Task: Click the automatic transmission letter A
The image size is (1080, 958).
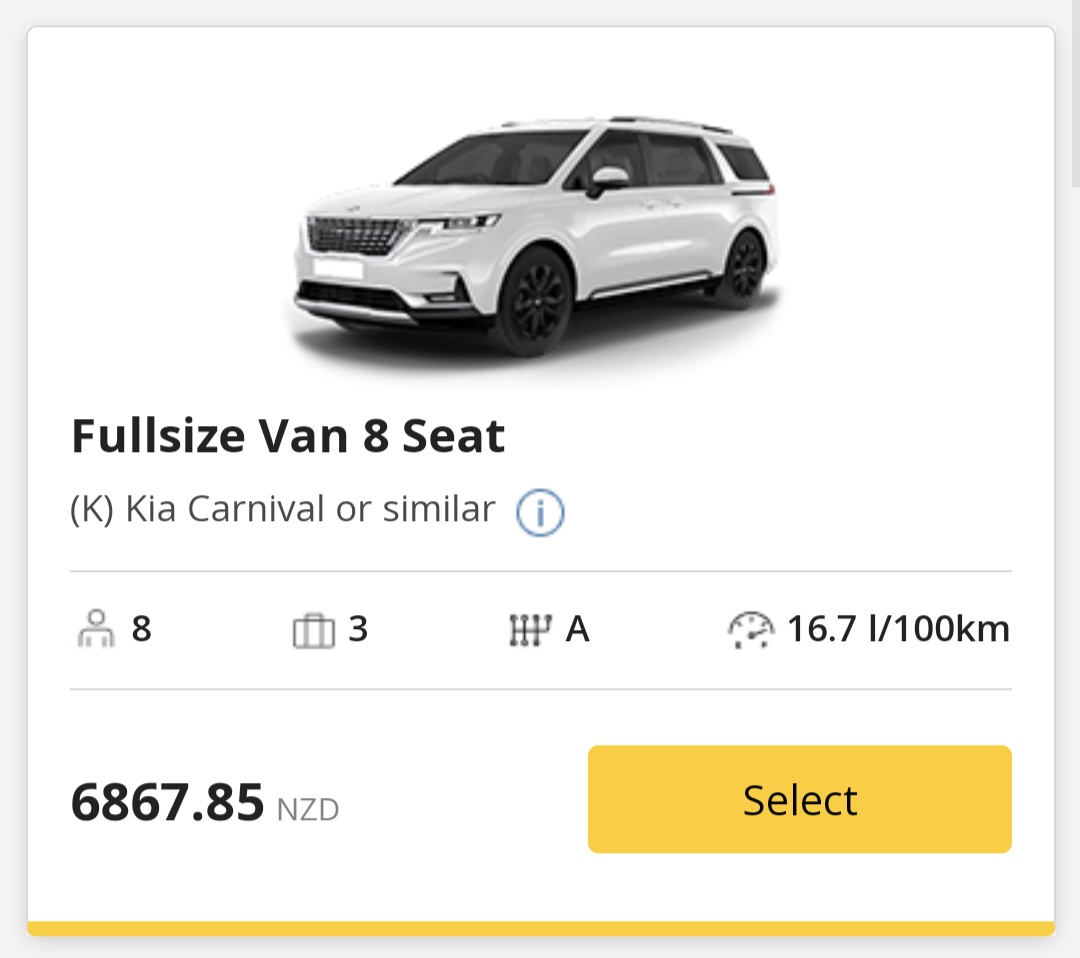Action: coord(577,630)
